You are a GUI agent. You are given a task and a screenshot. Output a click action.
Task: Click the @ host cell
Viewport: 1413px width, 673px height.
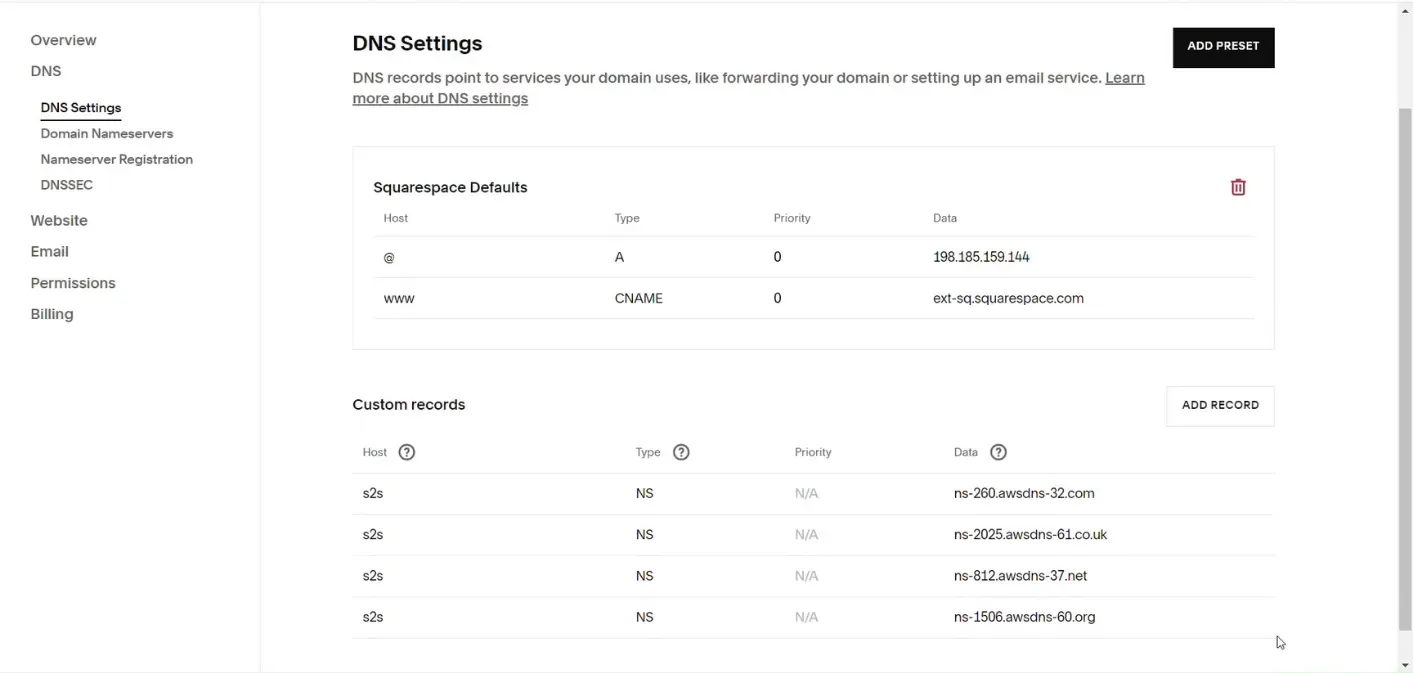click(x=389, y=257)
